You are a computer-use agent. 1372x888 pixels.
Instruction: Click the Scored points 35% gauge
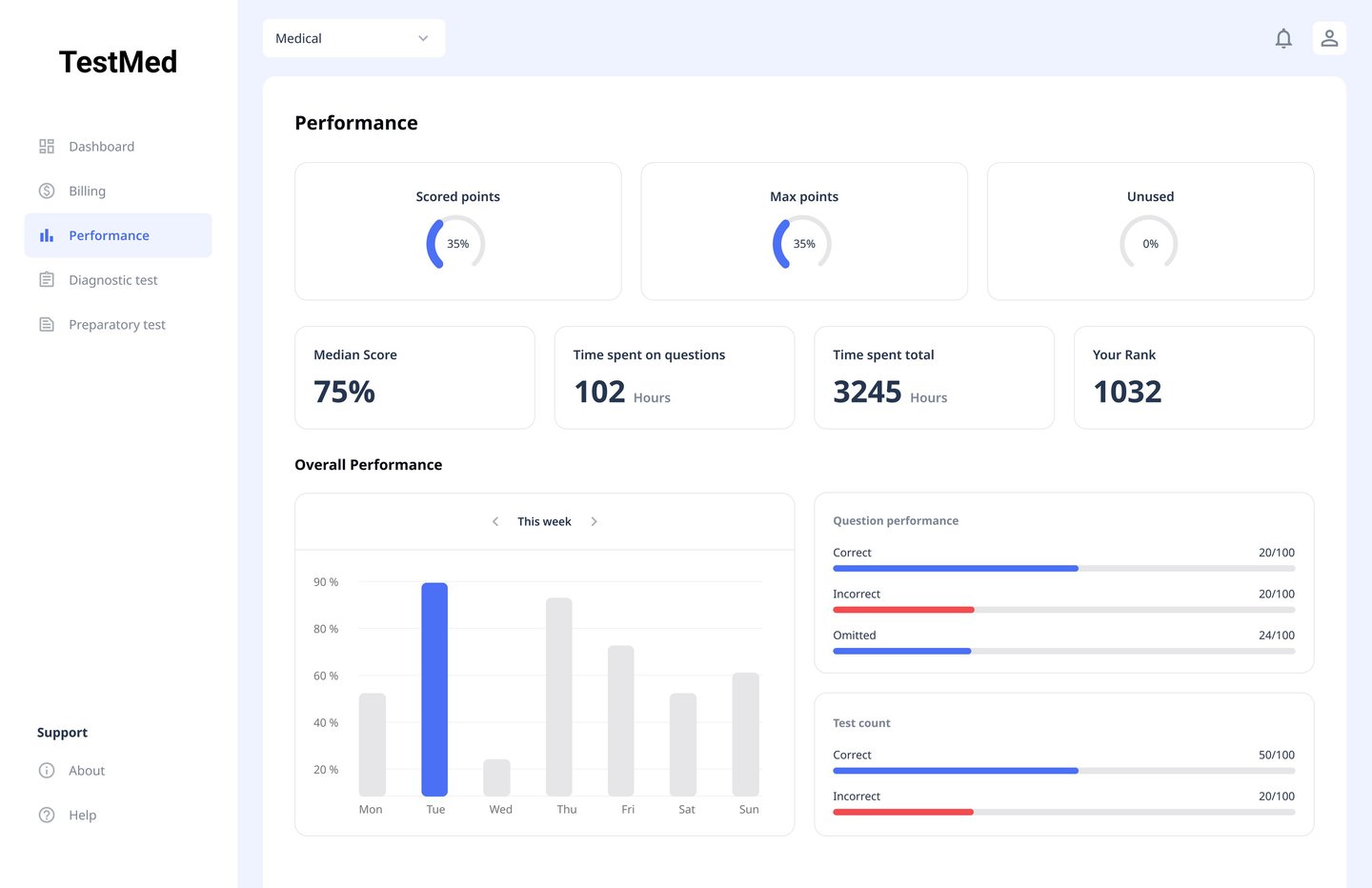pos(455,243)
